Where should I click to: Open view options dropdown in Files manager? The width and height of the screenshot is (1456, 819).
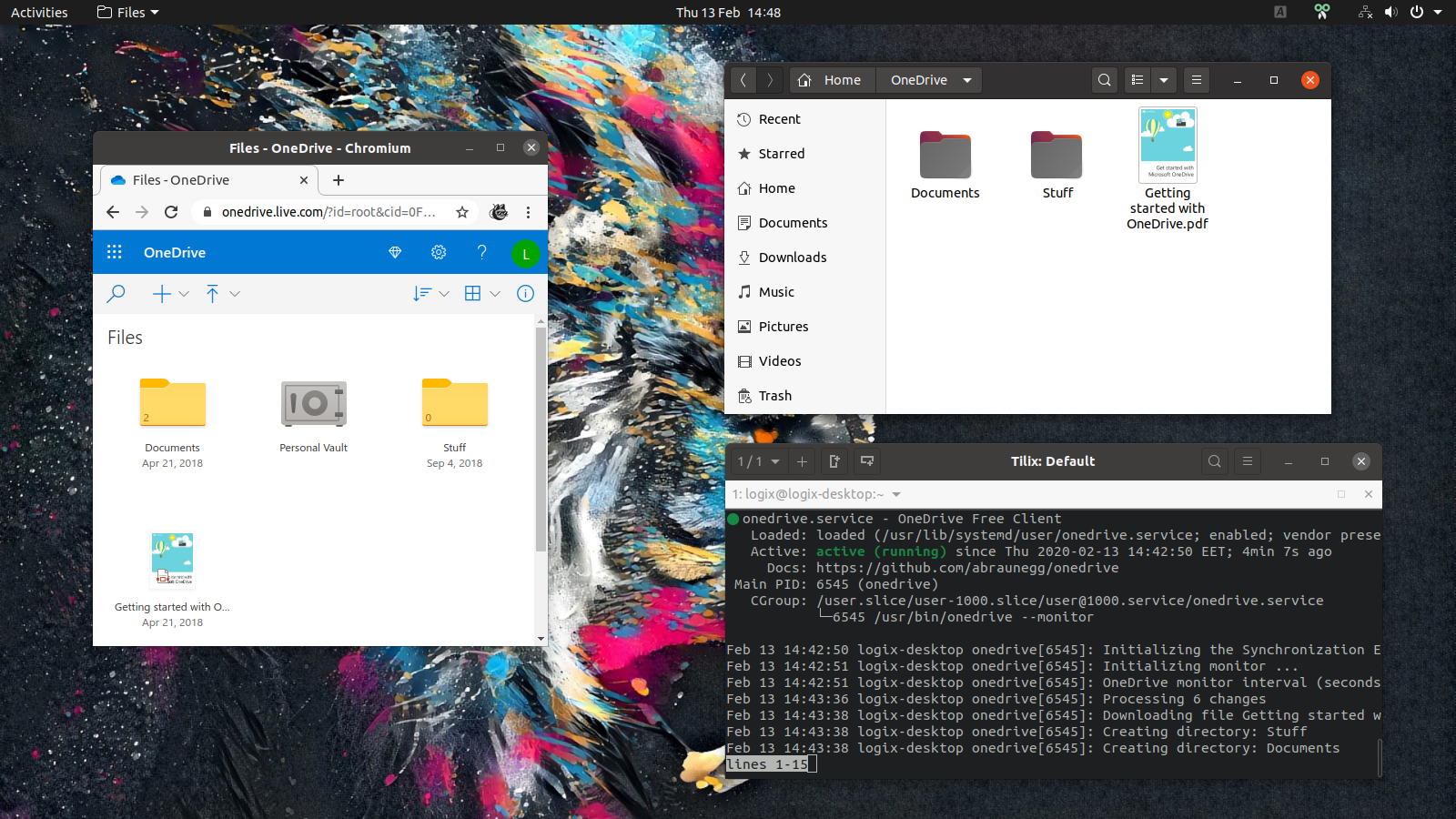(x=1164, y=80)
